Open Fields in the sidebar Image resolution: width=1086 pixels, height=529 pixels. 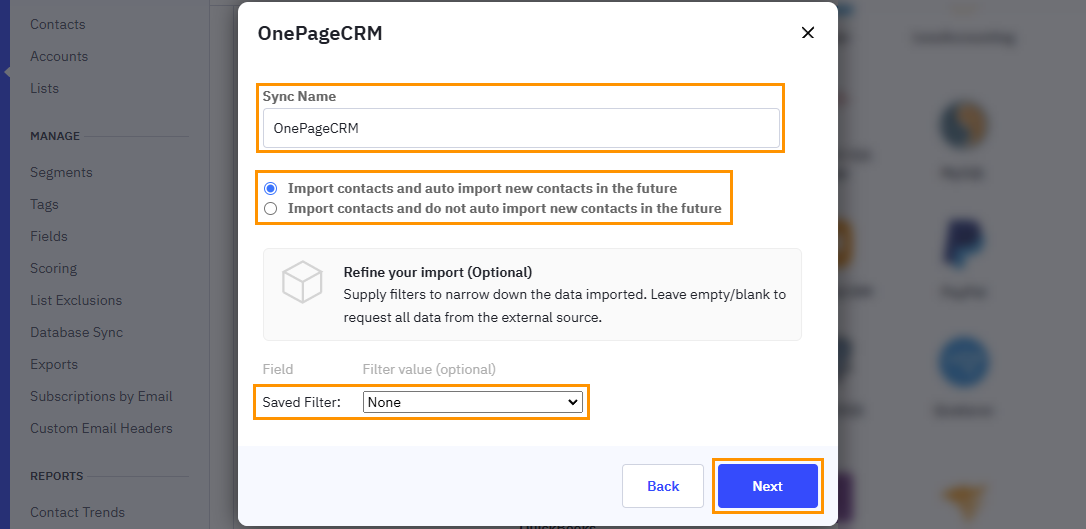point(48,236)
